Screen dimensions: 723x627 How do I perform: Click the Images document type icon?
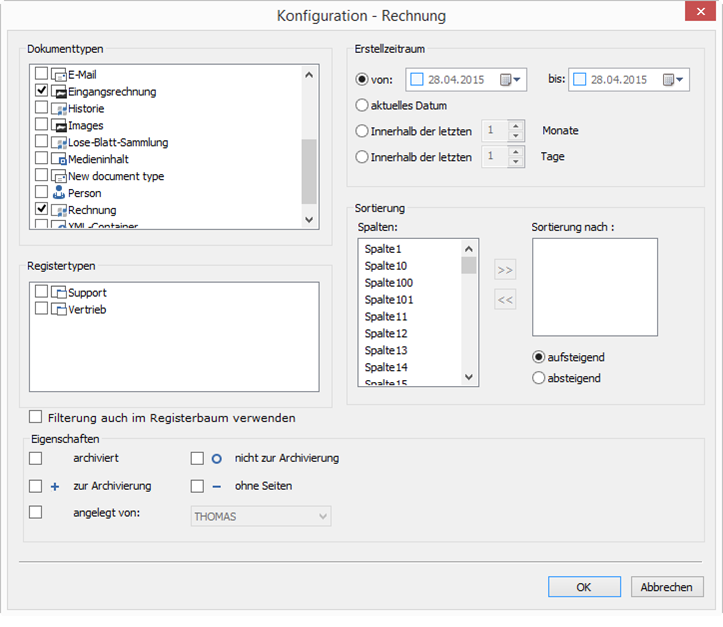click(x=59, y=126)
